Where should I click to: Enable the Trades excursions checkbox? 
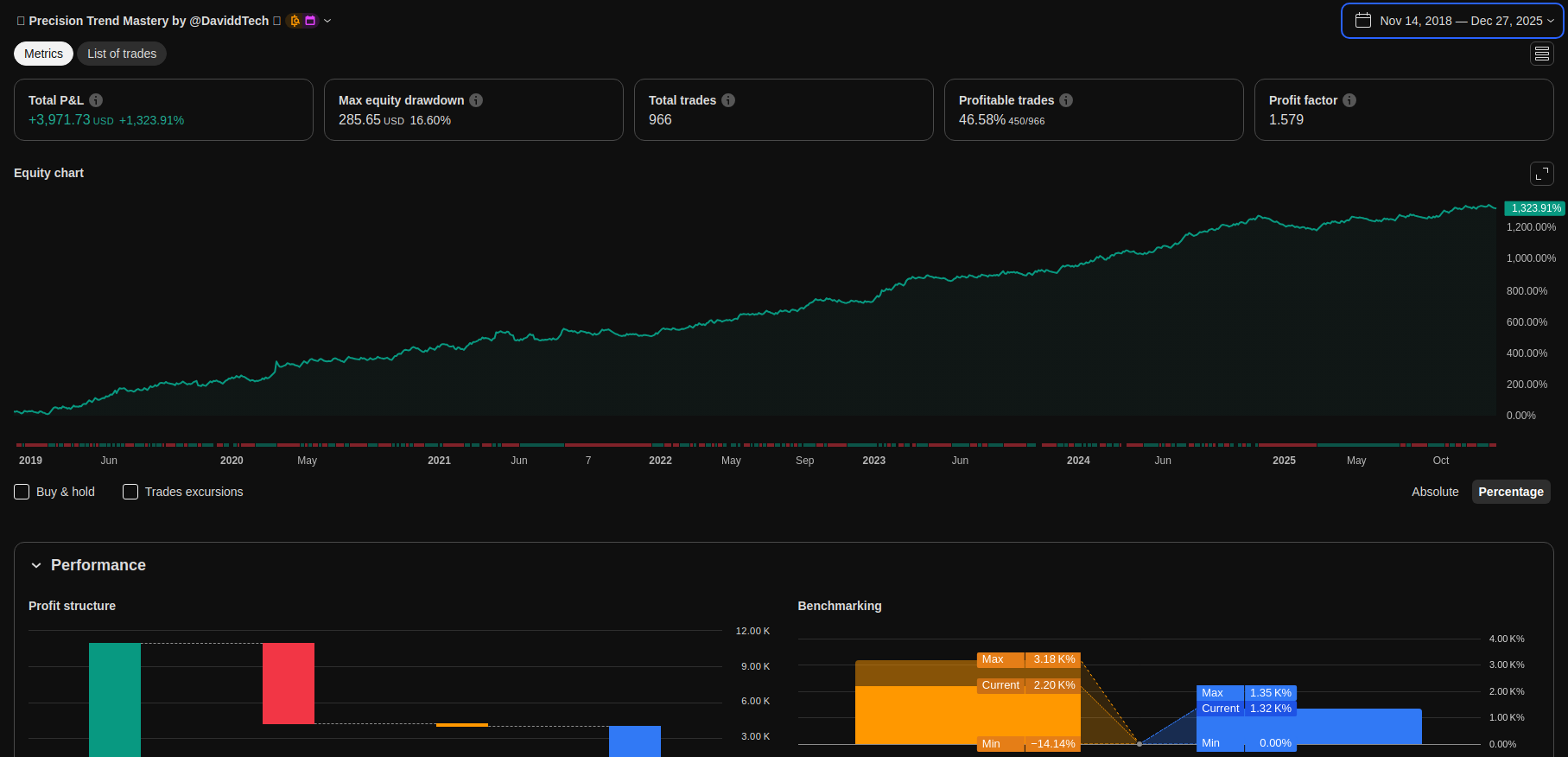tap(130, 492)
